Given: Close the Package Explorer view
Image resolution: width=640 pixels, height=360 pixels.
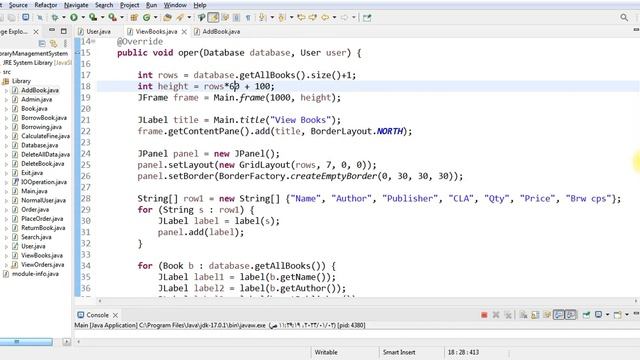Looking at the screenshot, I should pos(36,31).
